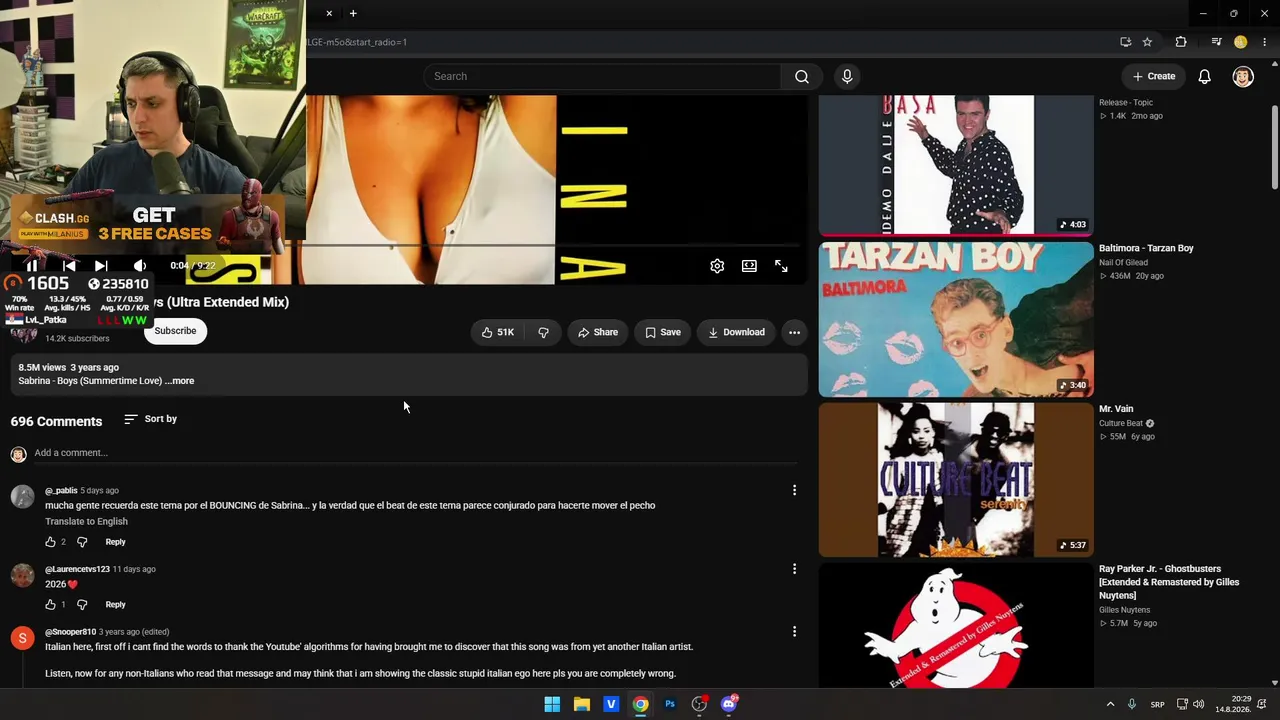
Task: Visit the @Snooper810 commenter profile
Action: pyautogui.click(x=70, y=632)
